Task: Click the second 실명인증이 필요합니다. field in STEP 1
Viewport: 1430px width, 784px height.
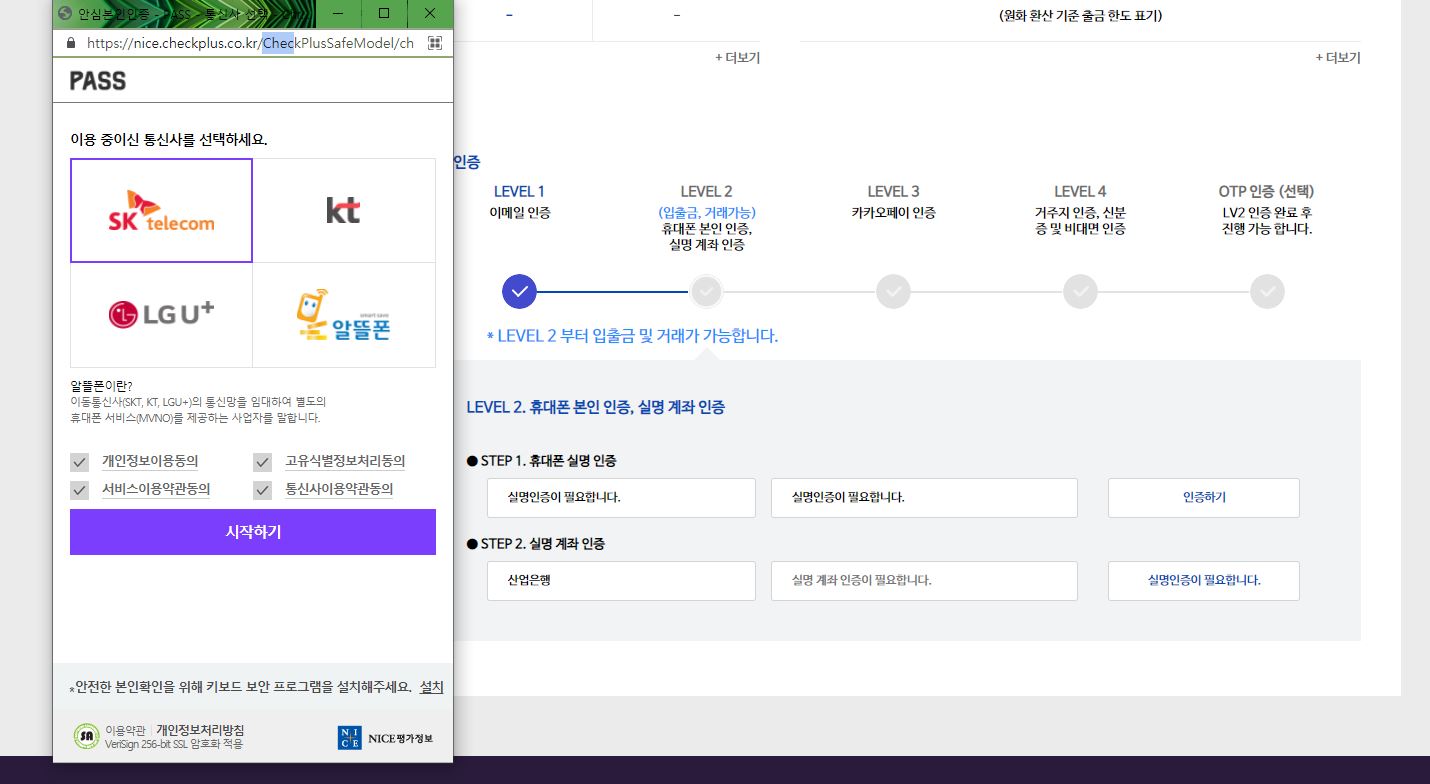Action: point(924,497)
